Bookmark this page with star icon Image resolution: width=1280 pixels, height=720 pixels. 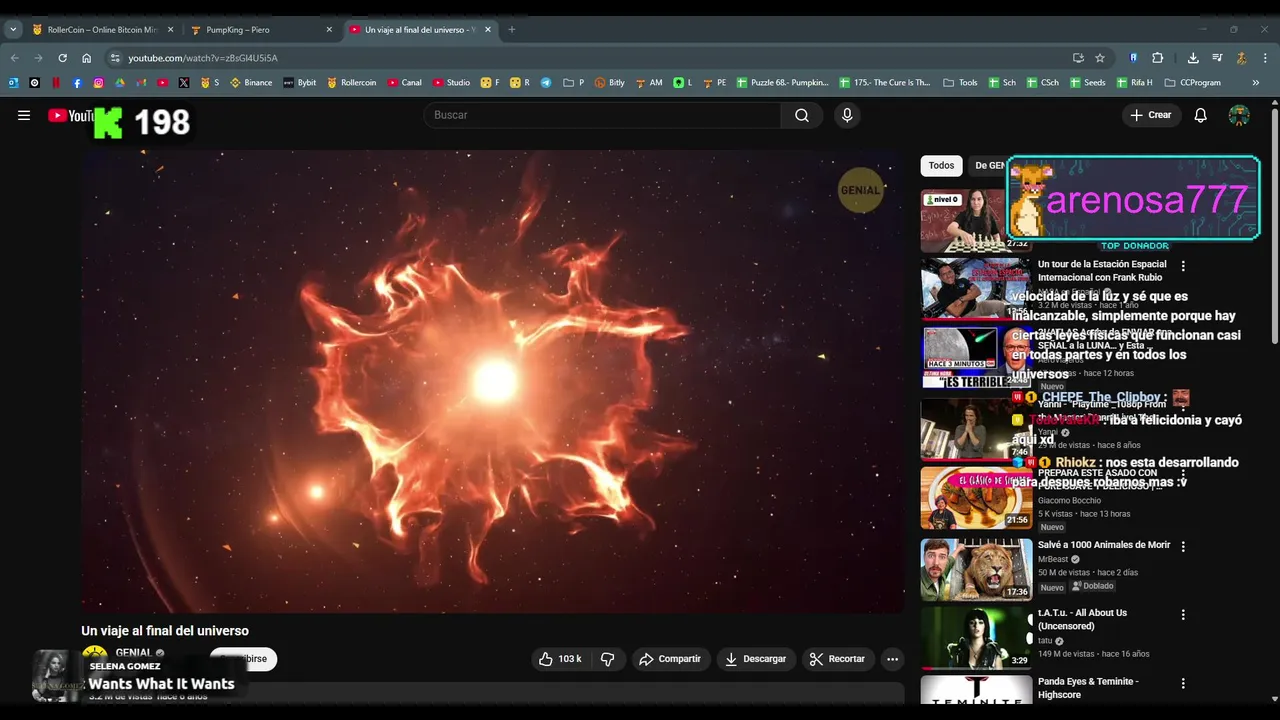(x=1100, y=58)
